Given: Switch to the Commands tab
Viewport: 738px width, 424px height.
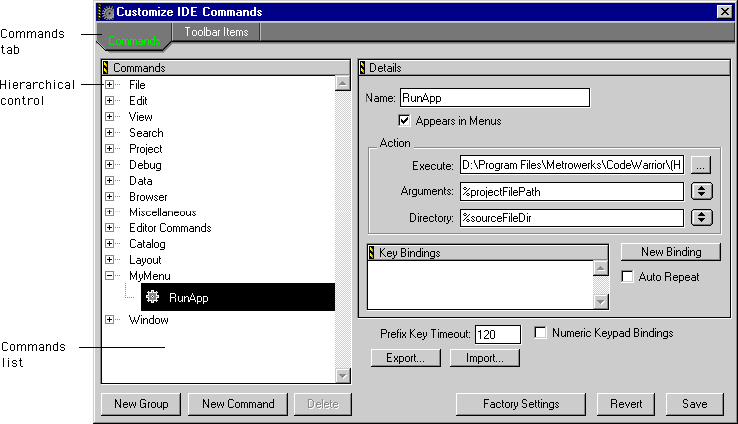Looking at the screenshot, I should click(x=134, y=40).
